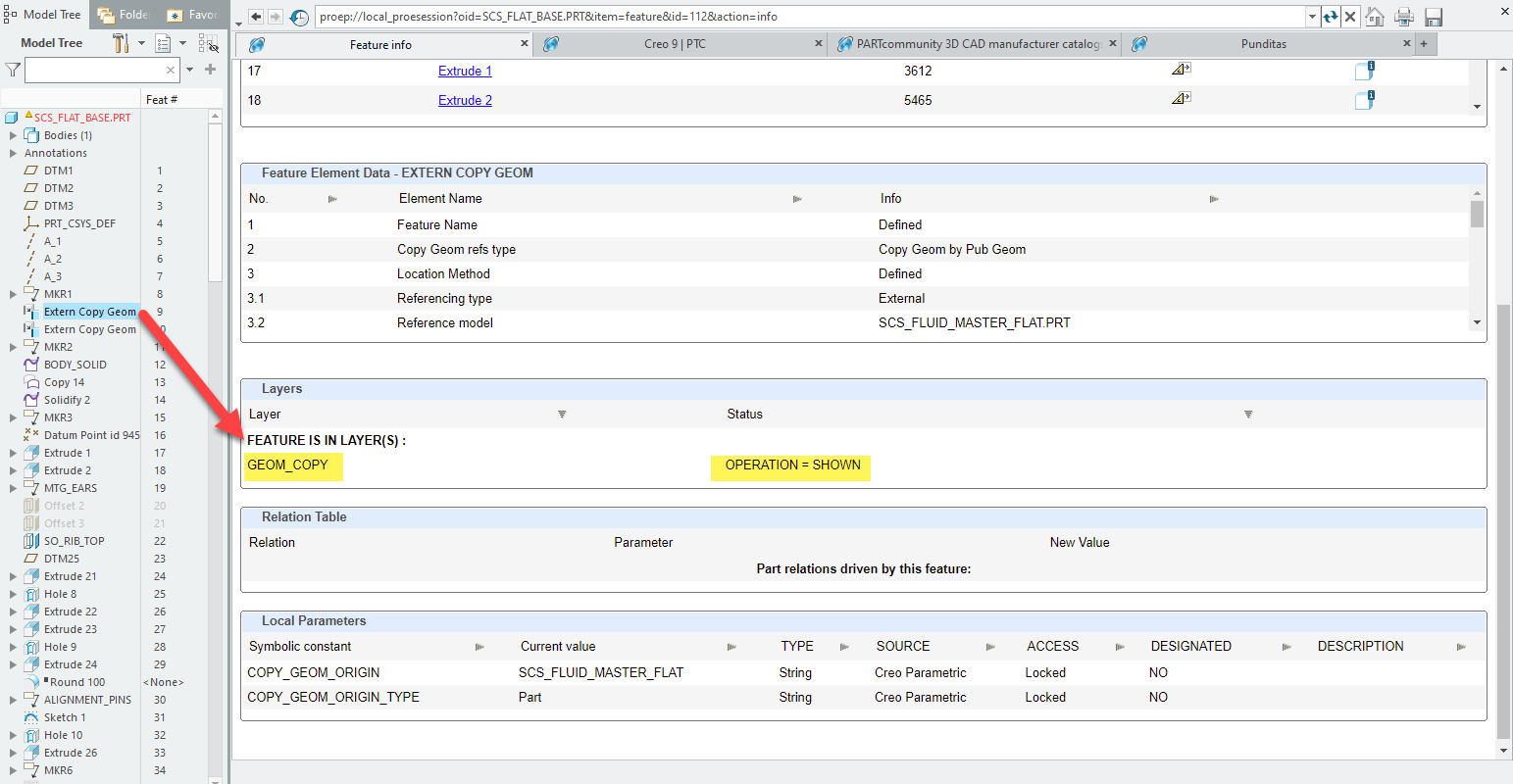This screenshot has height=784, width=1513.
Task: Open the Extrude 1 hyperlink in the feature table
Action: click(x=464, y=71)
